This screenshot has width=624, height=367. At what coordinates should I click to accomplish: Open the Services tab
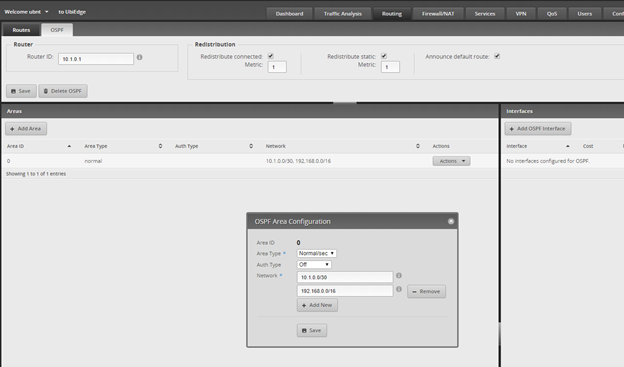485,14
